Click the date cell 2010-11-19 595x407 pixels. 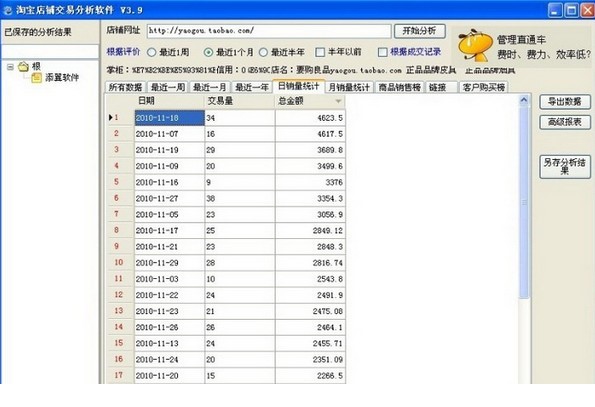click(x=170, y=150)
